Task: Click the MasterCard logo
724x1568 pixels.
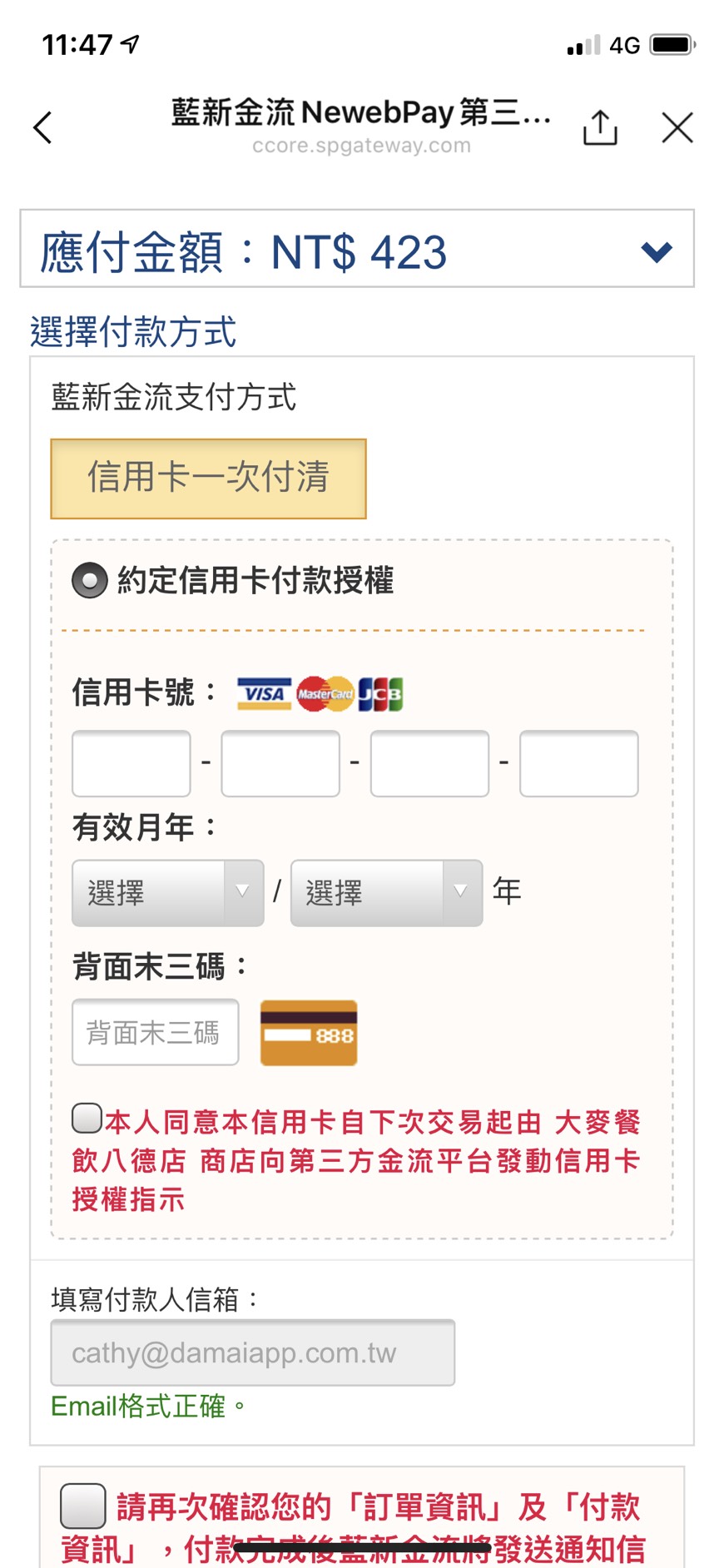Action: (325, 693)
